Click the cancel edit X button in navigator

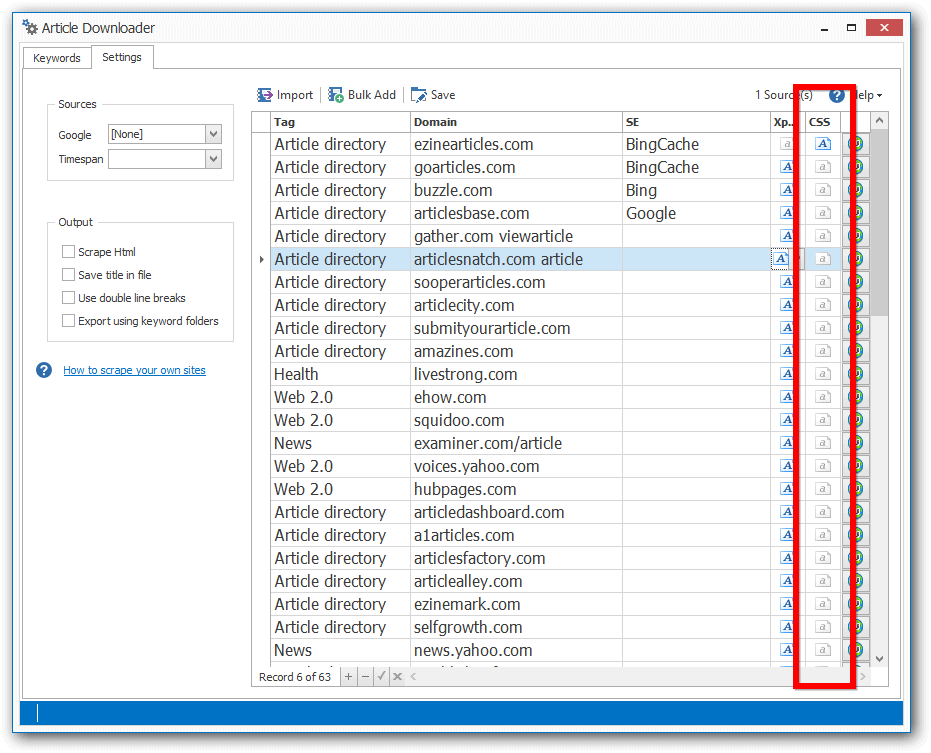coord(398,676)
